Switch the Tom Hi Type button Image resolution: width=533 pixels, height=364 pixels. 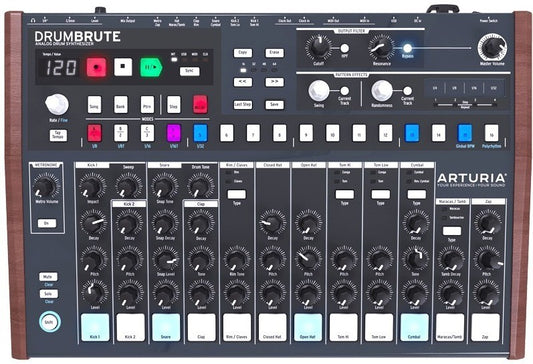345,194
